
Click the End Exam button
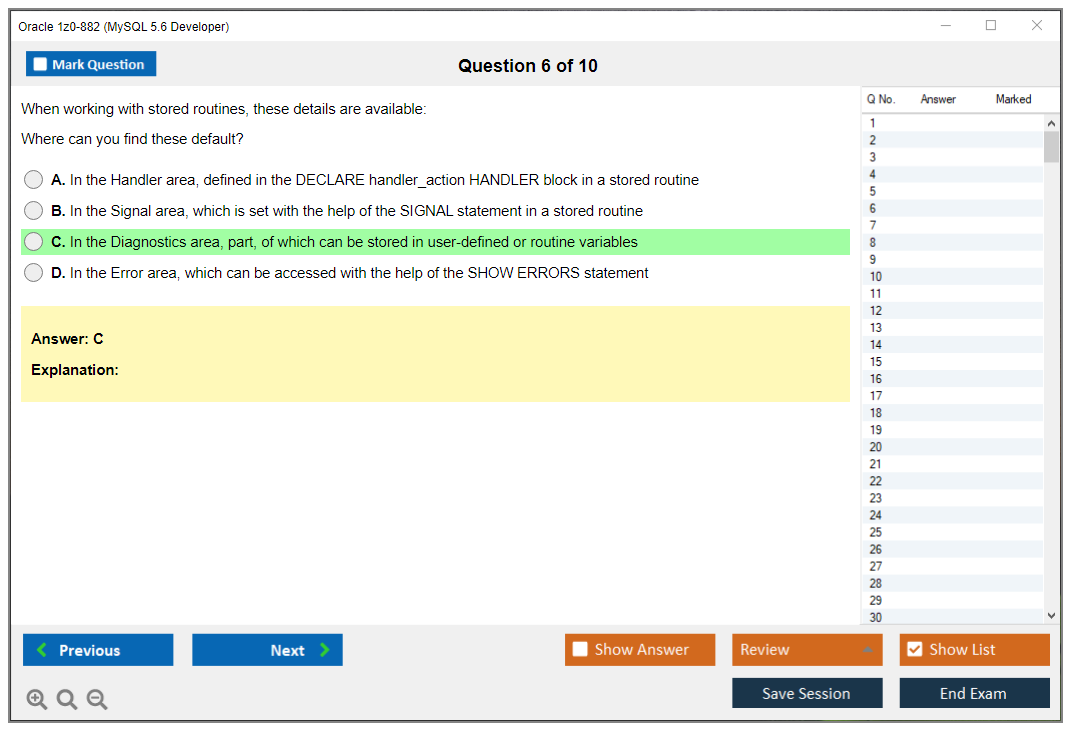click(974, 692)
